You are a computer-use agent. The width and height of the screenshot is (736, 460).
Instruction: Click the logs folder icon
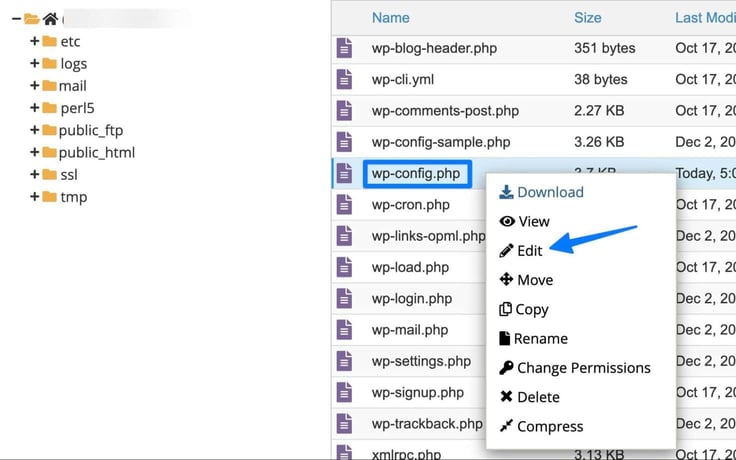[x=49, y=63]
